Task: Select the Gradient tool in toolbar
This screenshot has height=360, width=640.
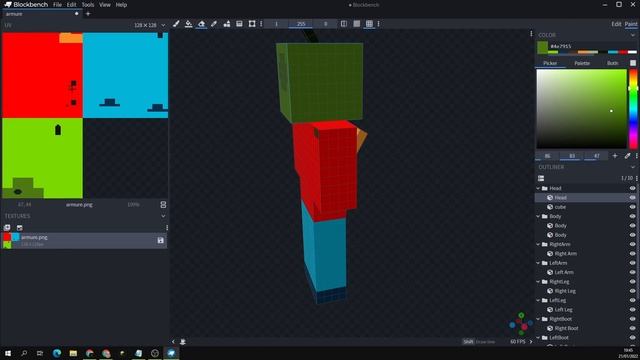Action: pos(239,24)
